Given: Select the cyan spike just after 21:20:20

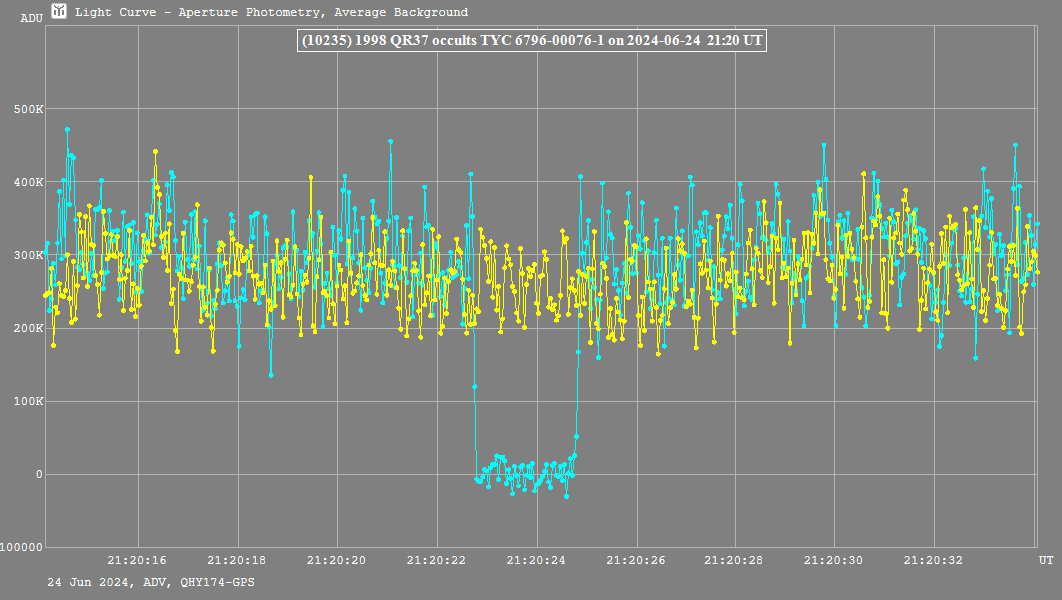Looking at the screenshot, I should tap(390, 142).
